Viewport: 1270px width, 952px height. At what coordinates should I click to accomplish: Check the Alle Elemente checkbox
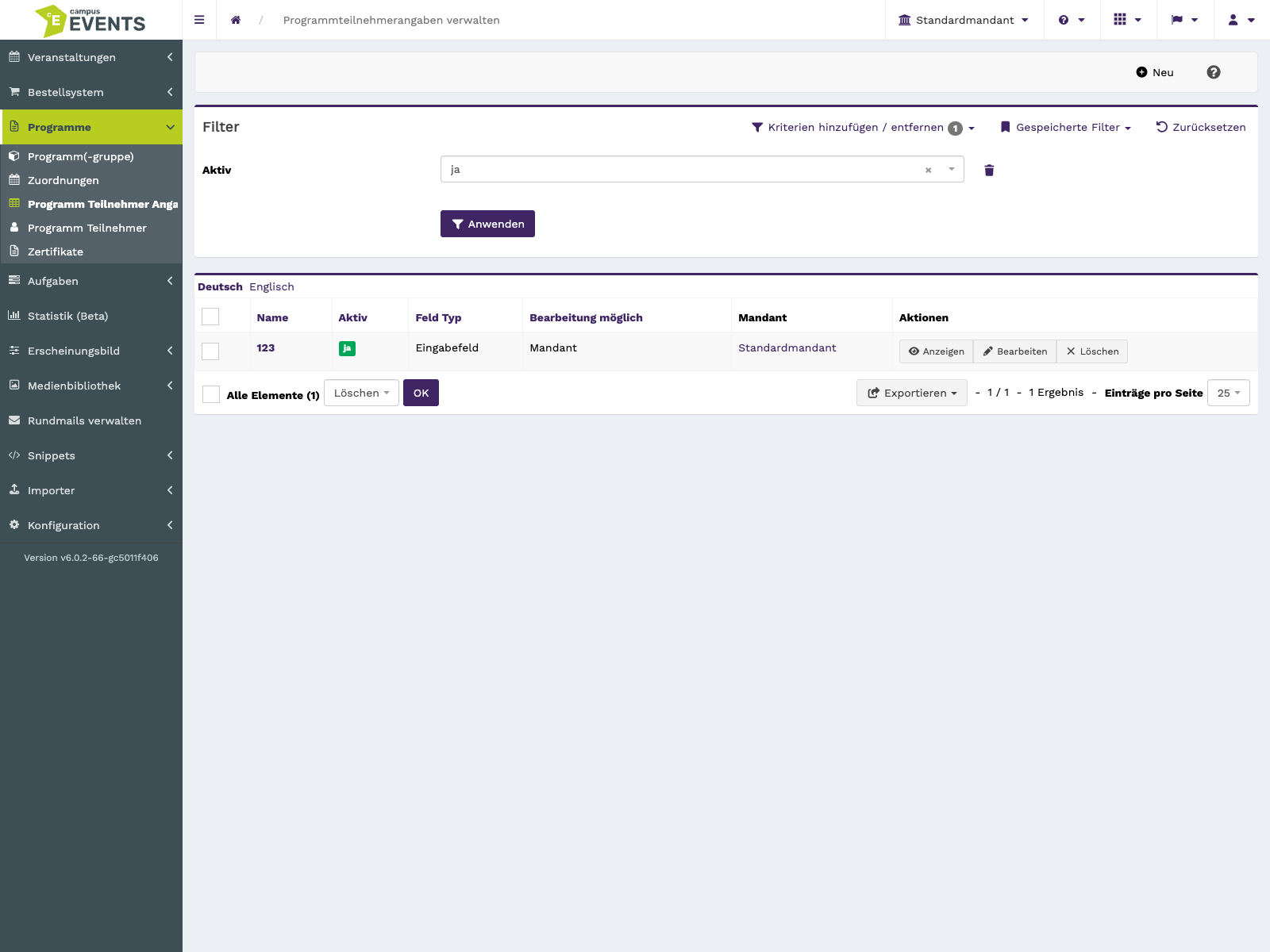pos(211,394)
